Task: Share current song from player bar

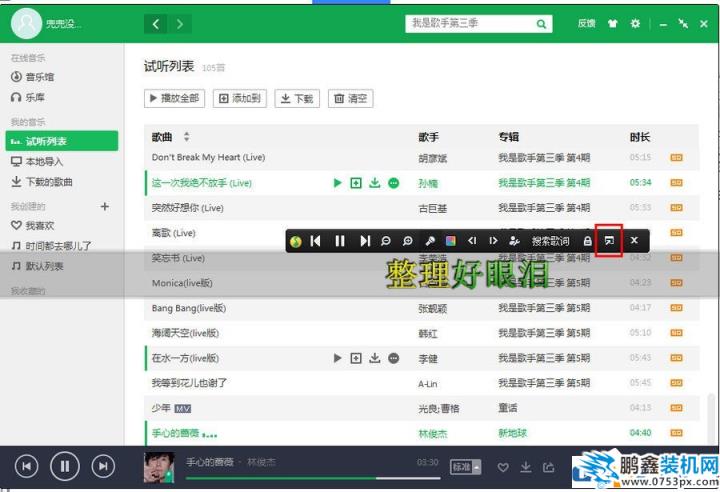Action: pyautogui.click(x=549, y=467)
